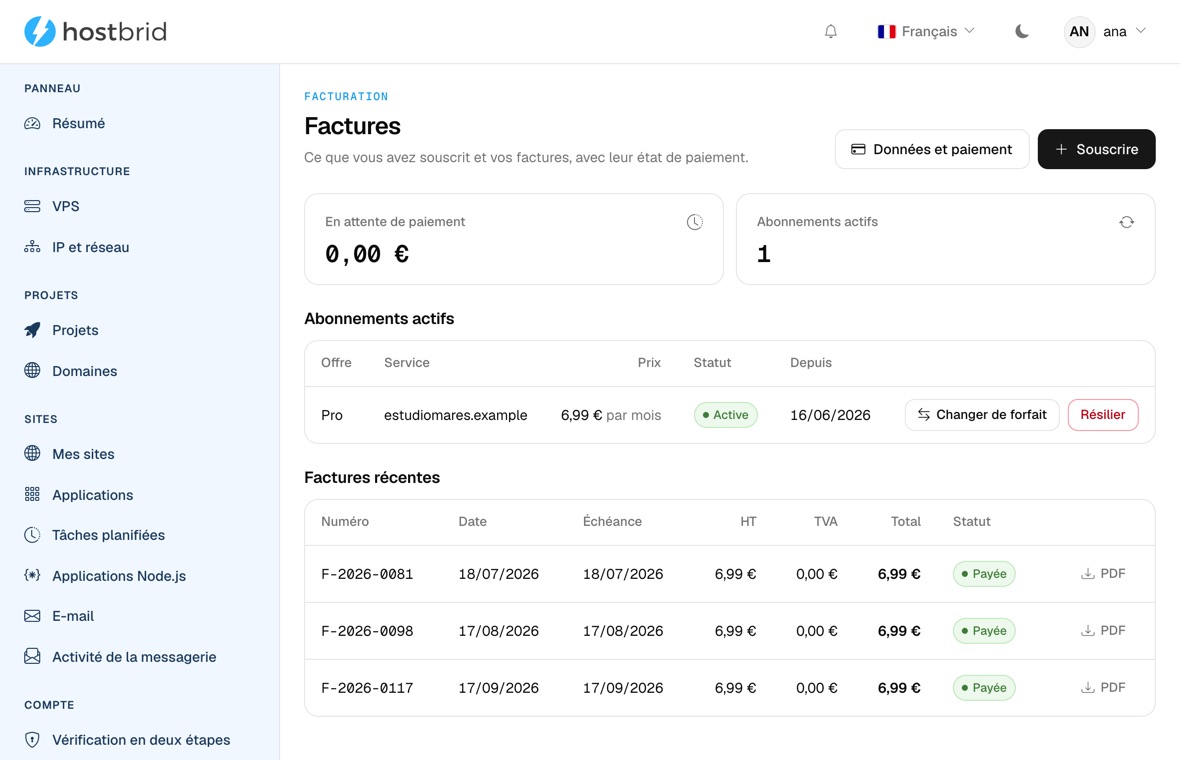Expand the ana user account menu
Viewport: 1180px width, 760px height.
pyautogui.click(x=1105, y=32)
